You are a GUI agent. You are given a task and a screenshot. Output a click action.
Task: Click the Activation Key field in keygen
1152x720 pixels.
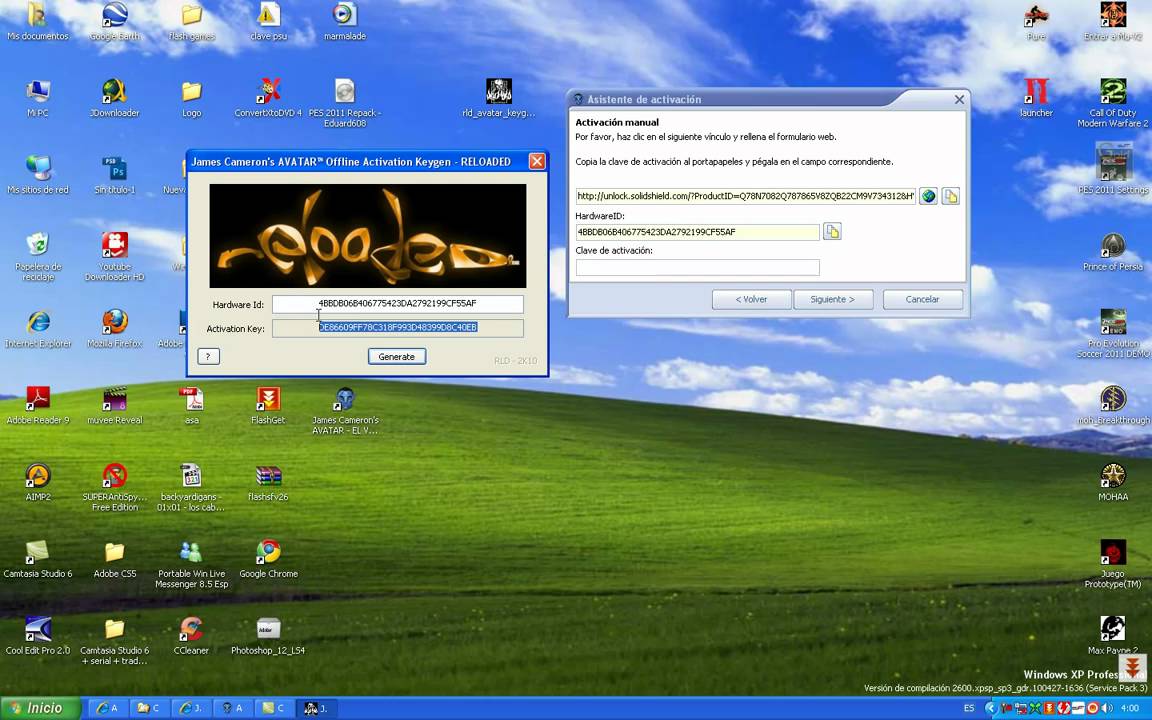(397, 328)
